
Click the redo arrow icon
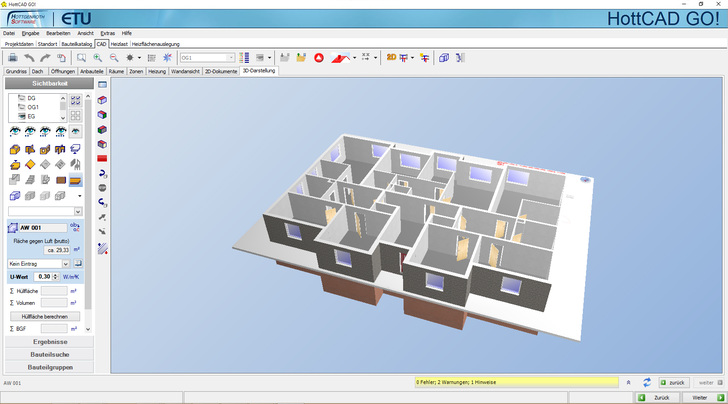45,59
